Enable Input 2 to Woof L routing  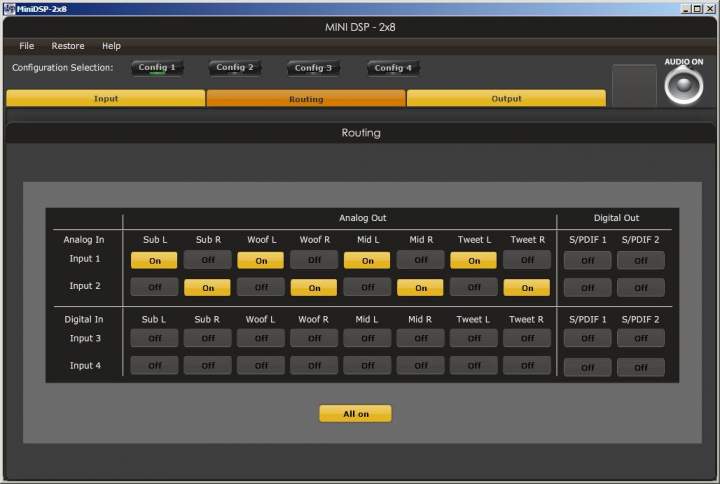pyautogui.click(x=261, y=287)
